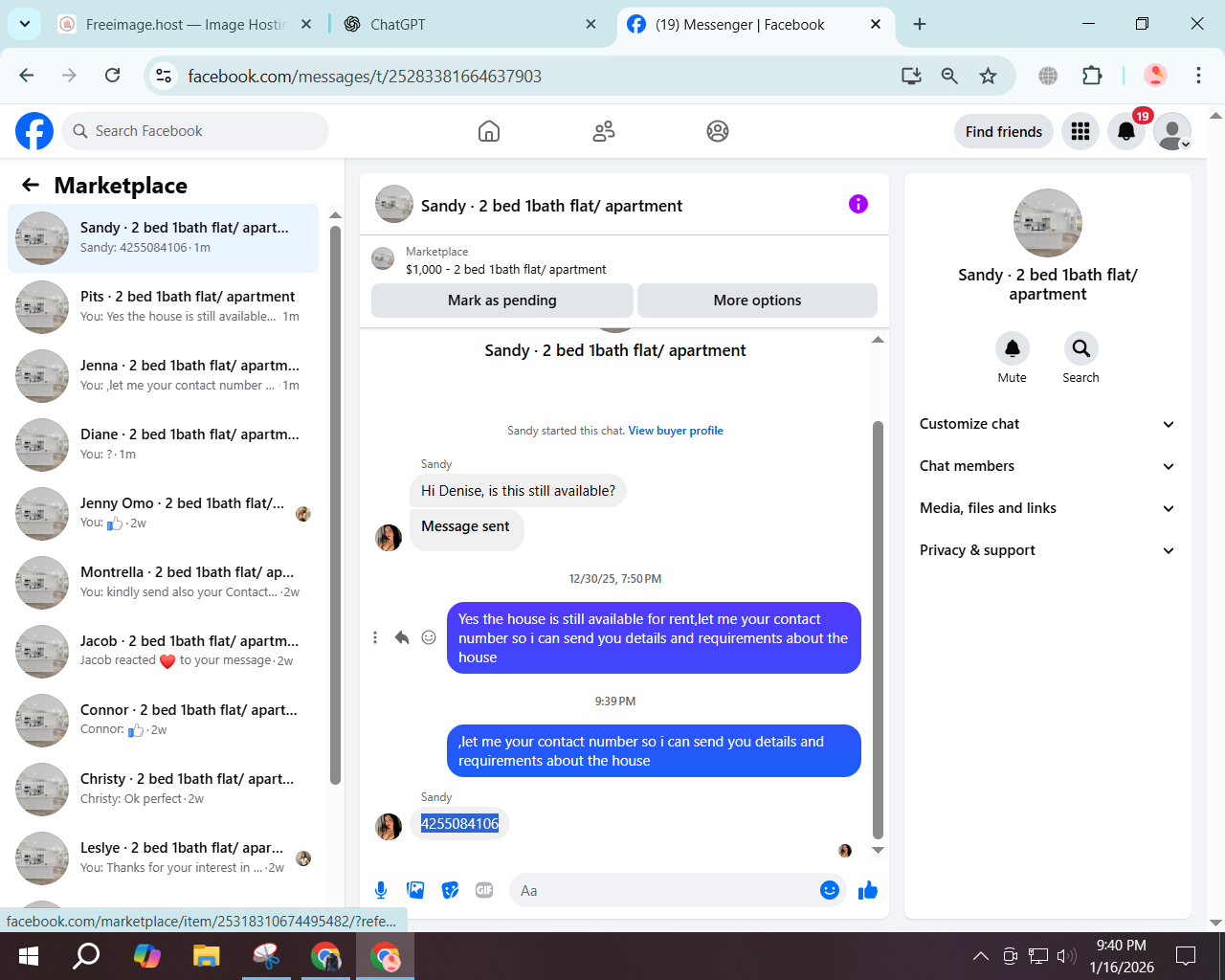Viewport: 1225px width, 980px height.
Task: Open conversation information purple icon
Action: coord(858,204)
